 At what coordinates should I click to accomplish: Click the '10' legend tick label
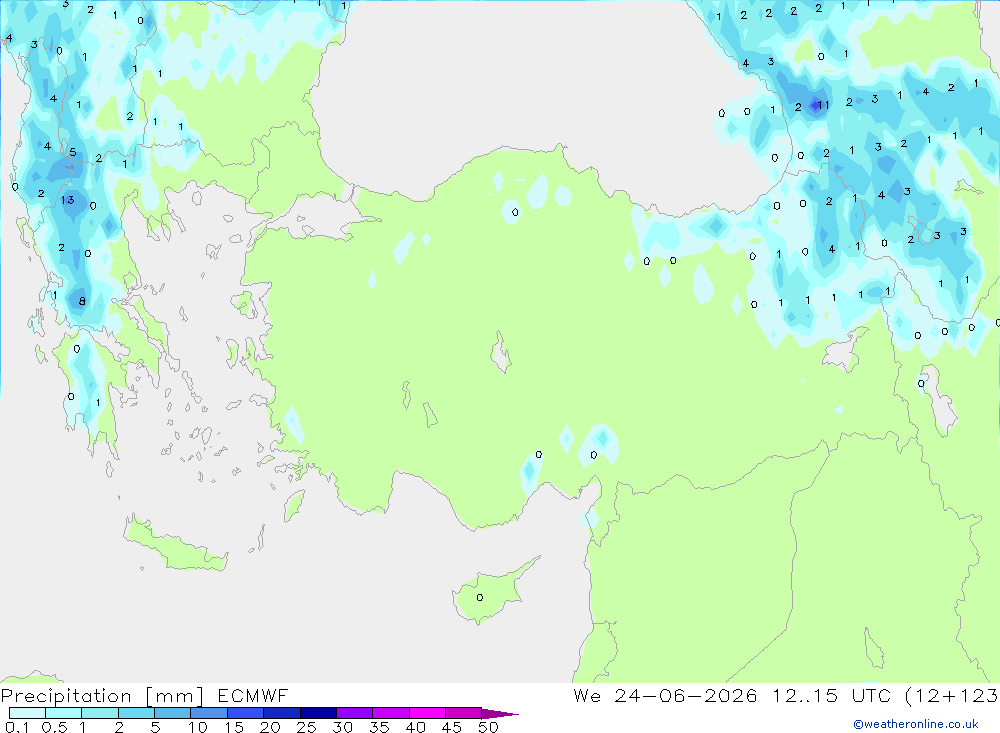pyautogui.click(x=197, y=727)
